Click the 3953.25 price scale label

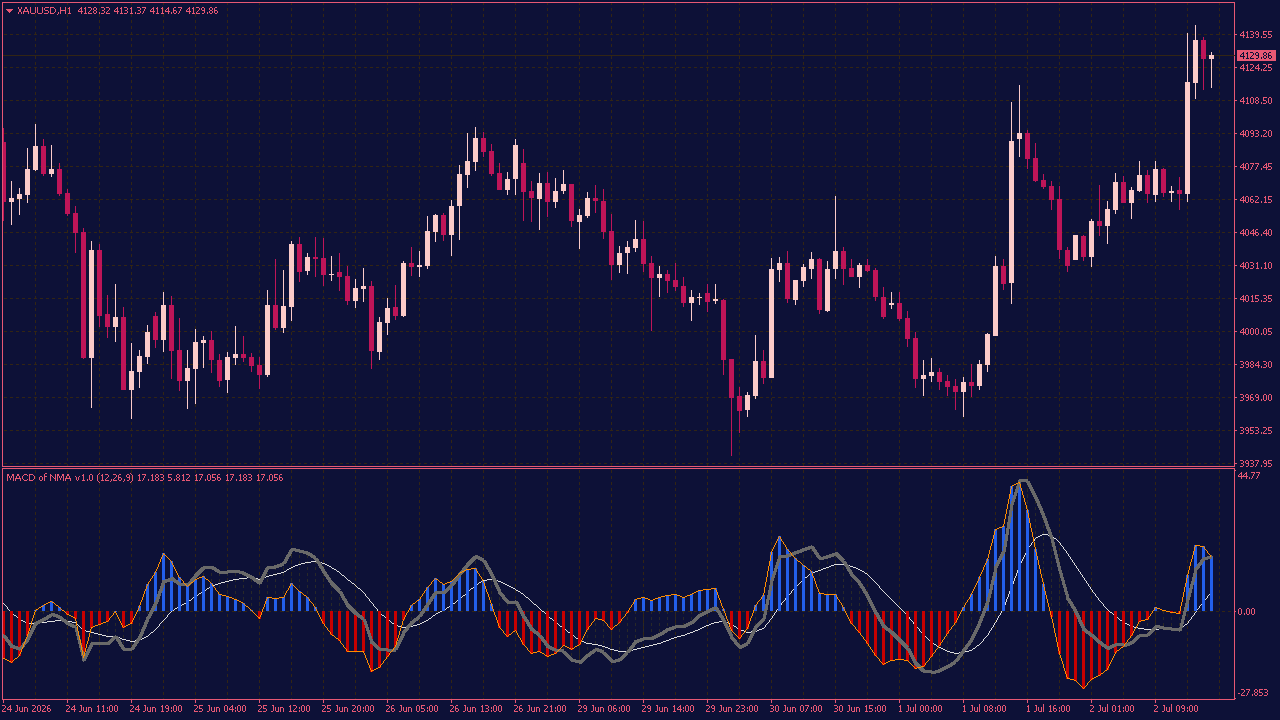1255,431
